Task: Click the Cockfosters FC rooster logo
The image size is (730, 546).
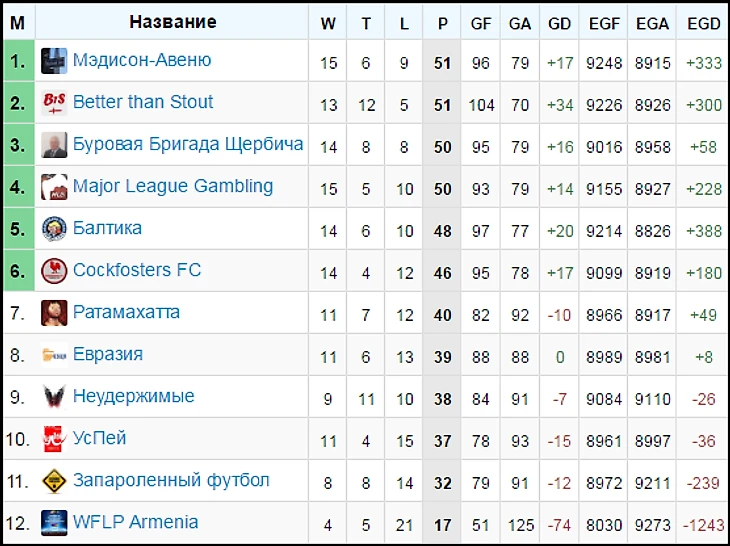Action: click(54, 271)
